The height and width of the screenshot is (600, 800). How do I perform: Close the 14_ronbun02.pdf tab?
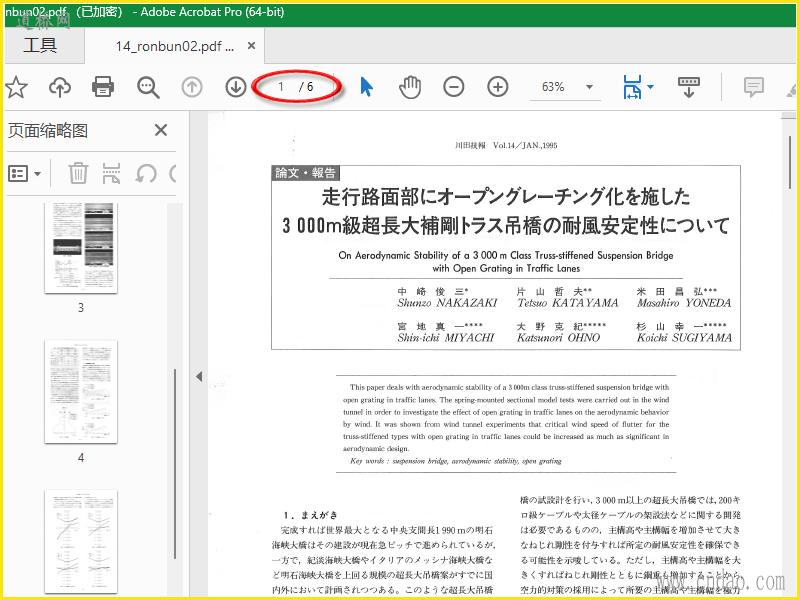click(x=252, y=46)
